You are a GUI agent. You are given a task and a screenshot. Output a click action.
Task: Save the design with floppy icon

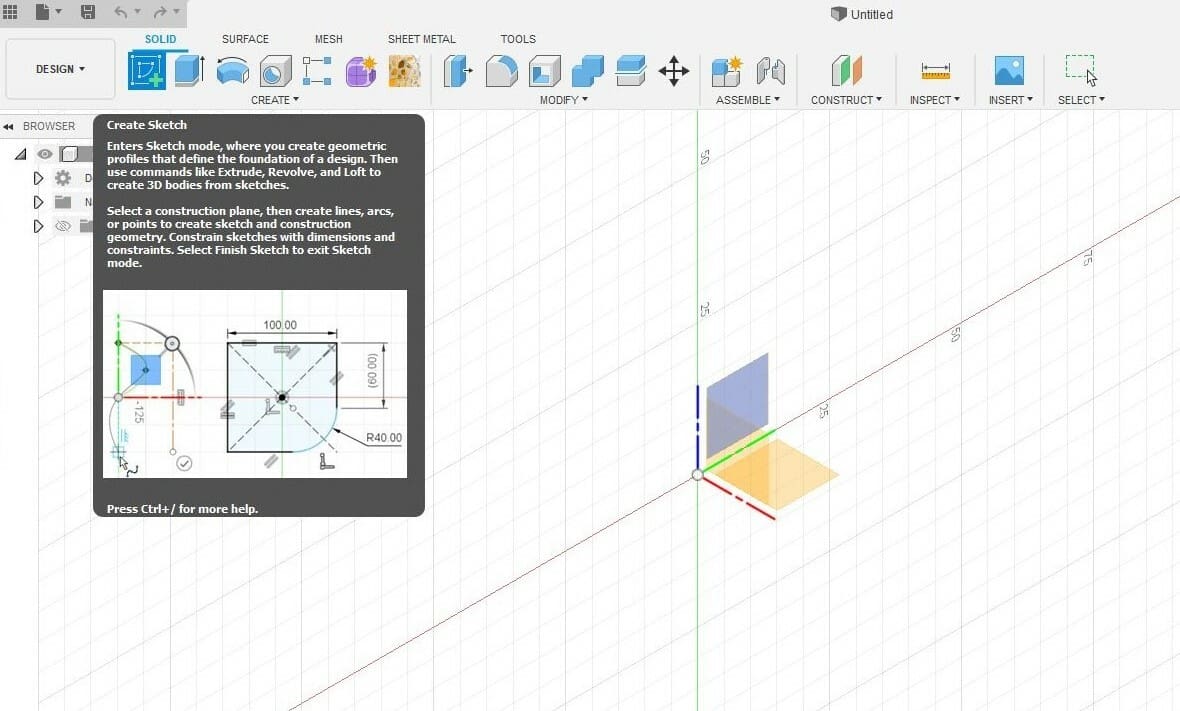[88, 12]
